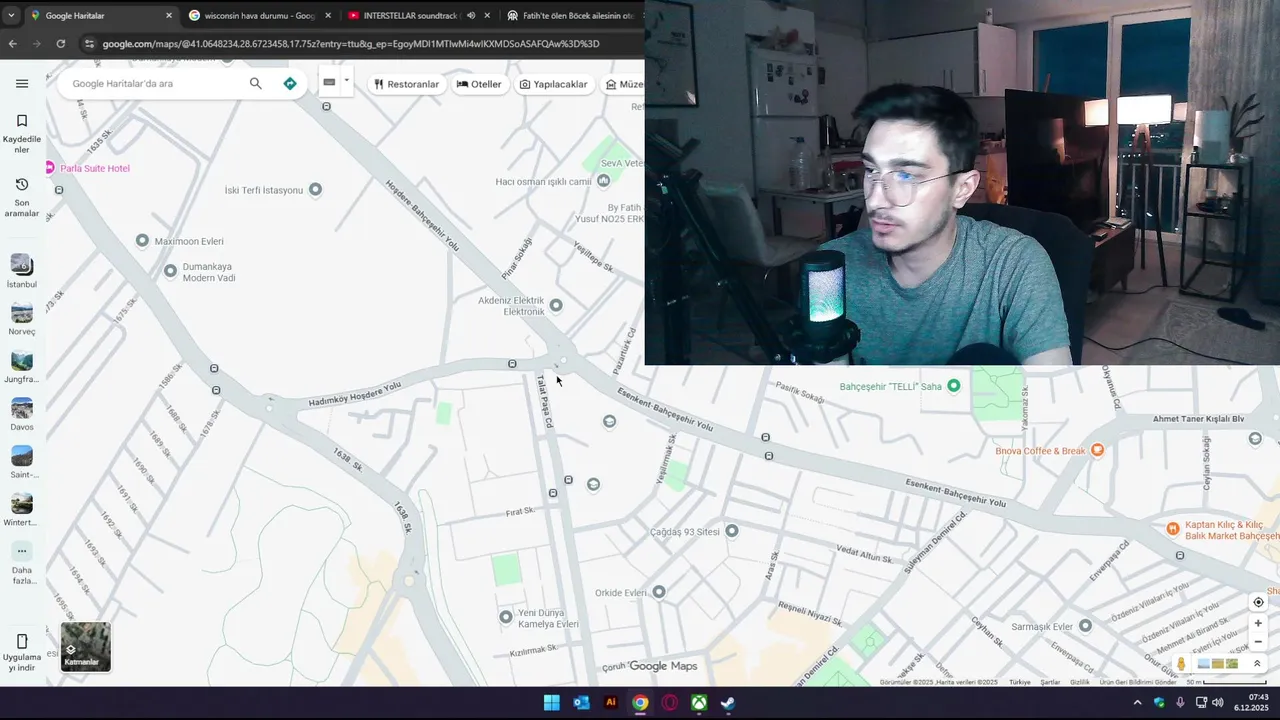Click the street imagery thumbnails in the bottom strip
The image size is (1280, 720).
tap(1218, 663)
